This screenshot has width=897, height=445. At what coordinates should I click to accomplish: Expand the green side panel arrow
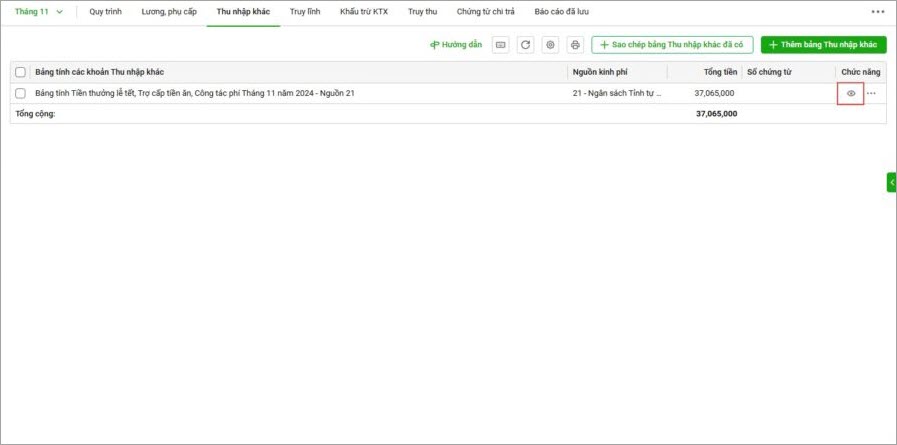click(x=891, y=182)
